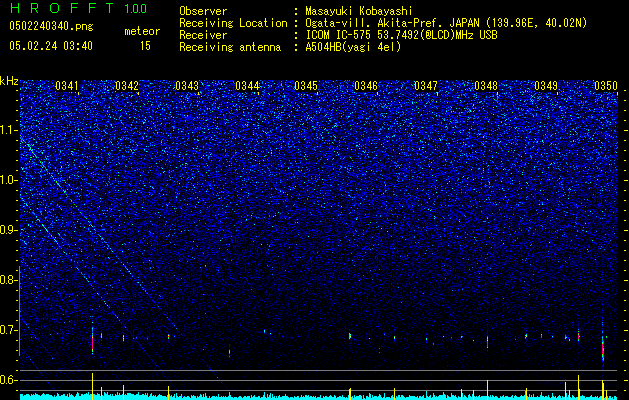
Task: Click the meteor count value 15
Action: 145,46
